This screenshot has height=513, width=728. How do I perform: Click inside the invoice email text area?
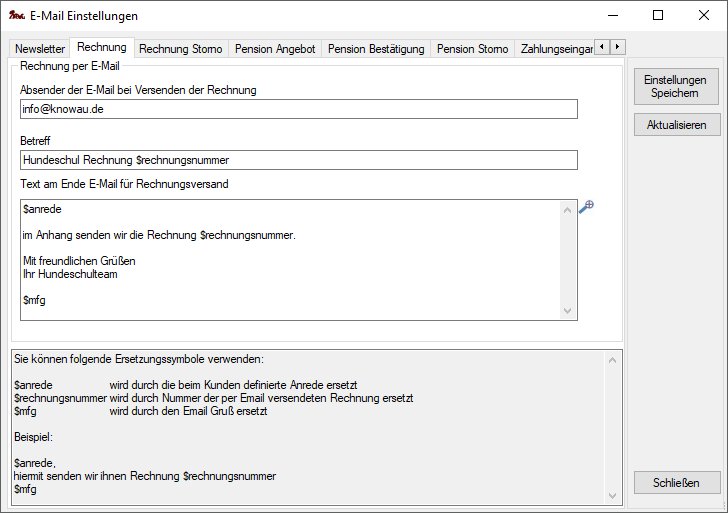pyautogui.click(x=290, y=260)
